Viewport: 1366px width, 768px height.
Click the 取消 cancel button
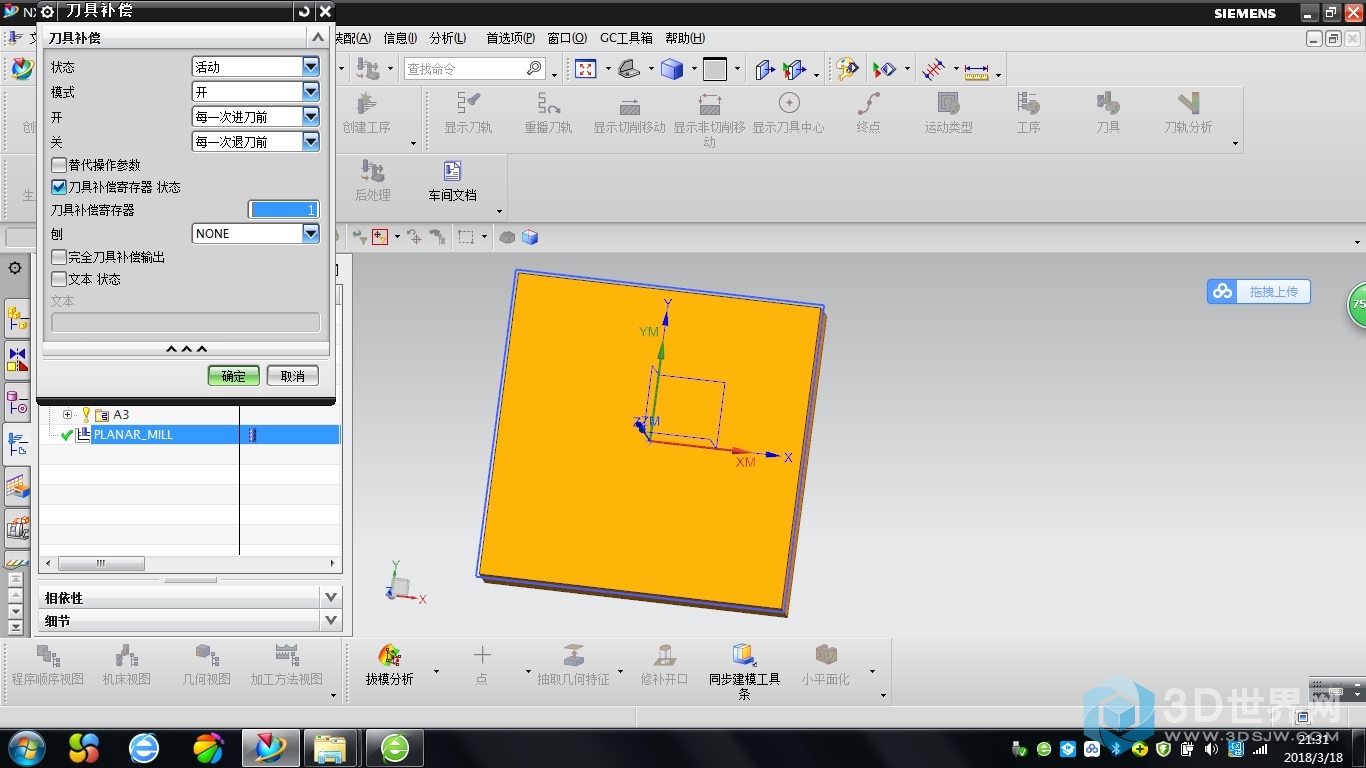(x=293, y=376)
